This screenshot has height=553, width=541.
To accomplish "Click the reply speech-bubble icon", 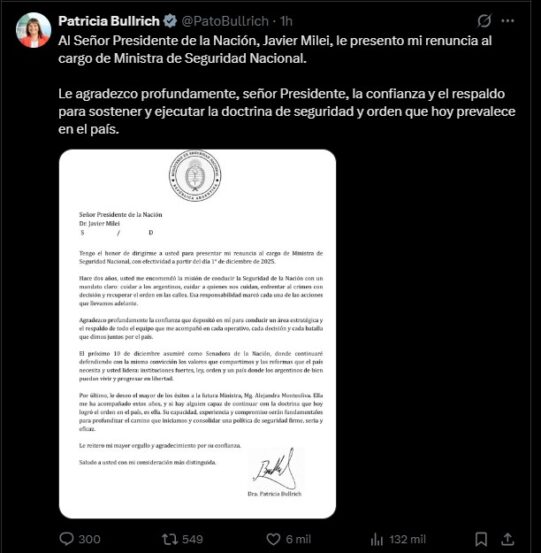I will 66,539.
